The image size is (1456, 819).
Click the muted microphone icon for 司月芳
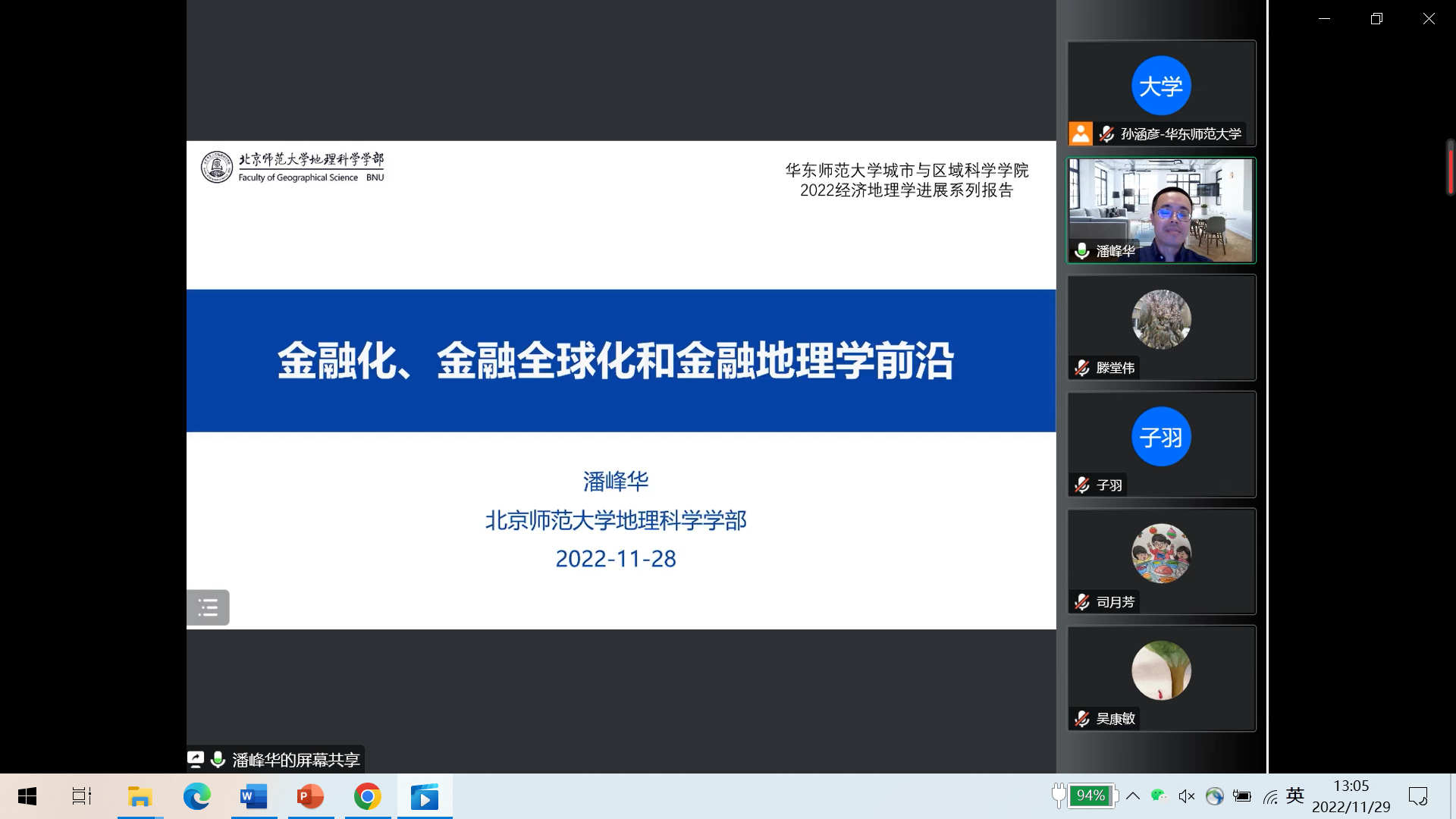pyautogui.click(x=1082, y=602)
